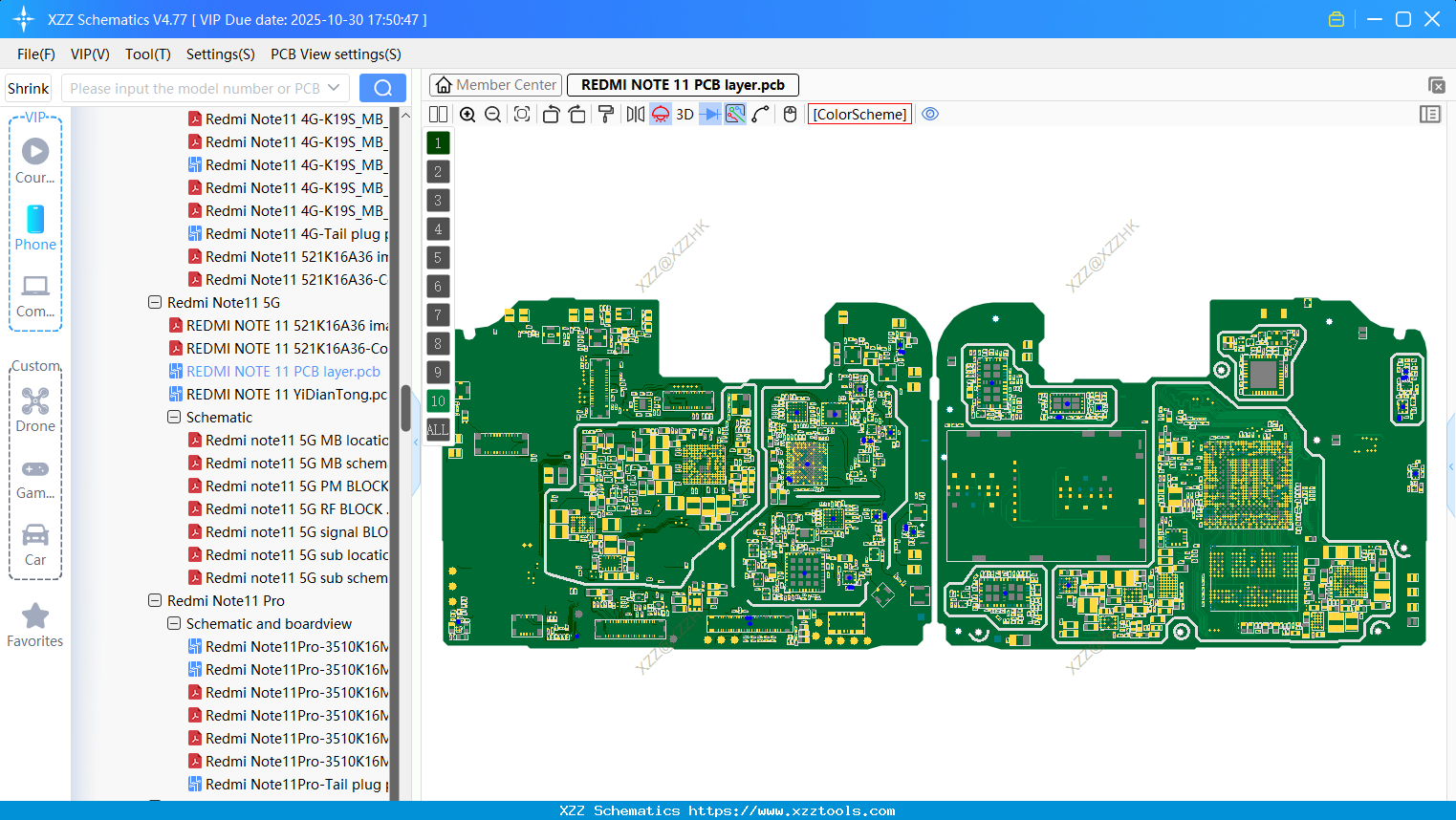Open the ColorScheme picker
1456x820 pixels.
tap(858, 114)
